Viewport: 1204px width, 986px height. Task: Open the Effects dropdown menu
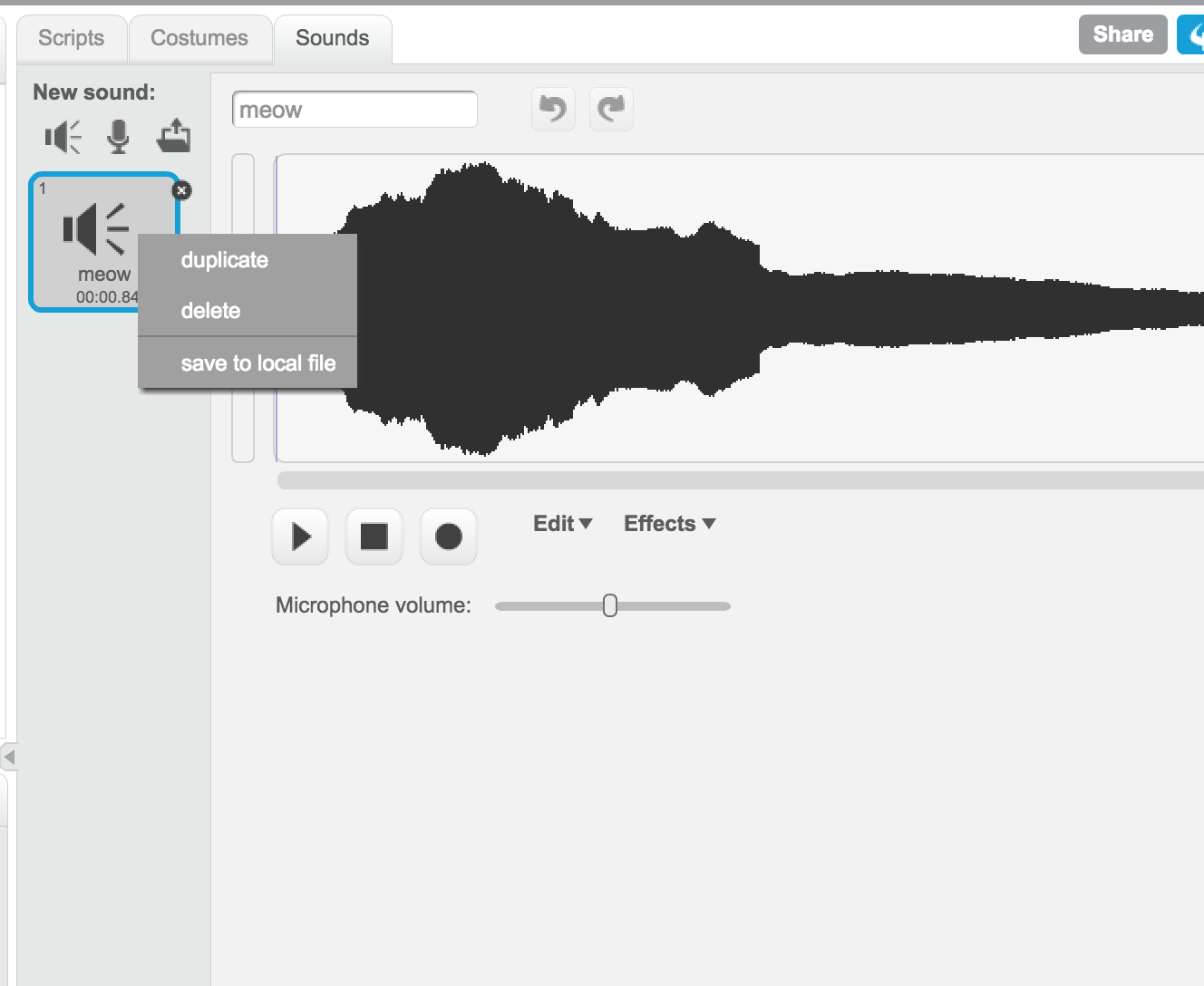pos(669,523)
